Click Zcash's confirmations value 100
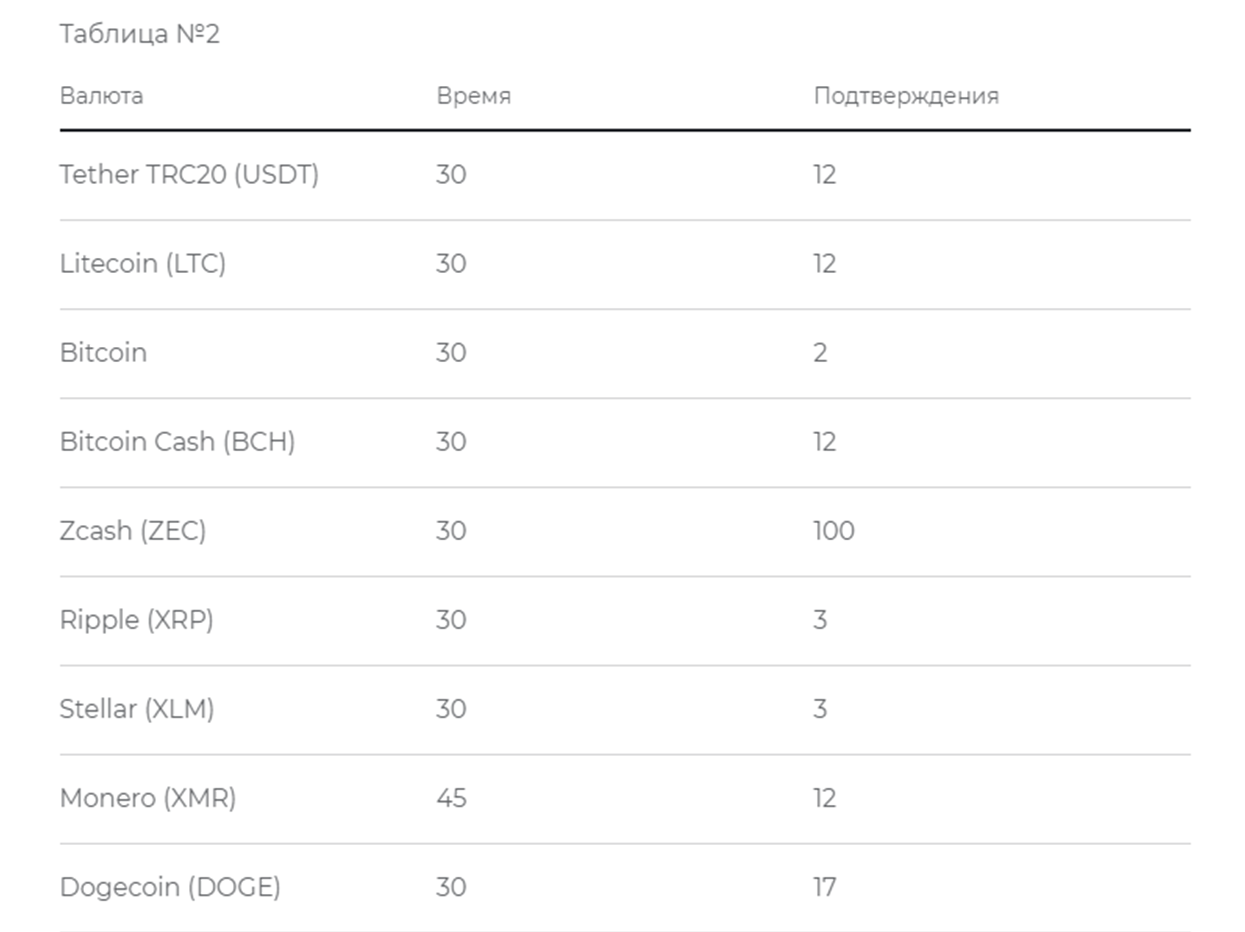 (x=834, y=531)
